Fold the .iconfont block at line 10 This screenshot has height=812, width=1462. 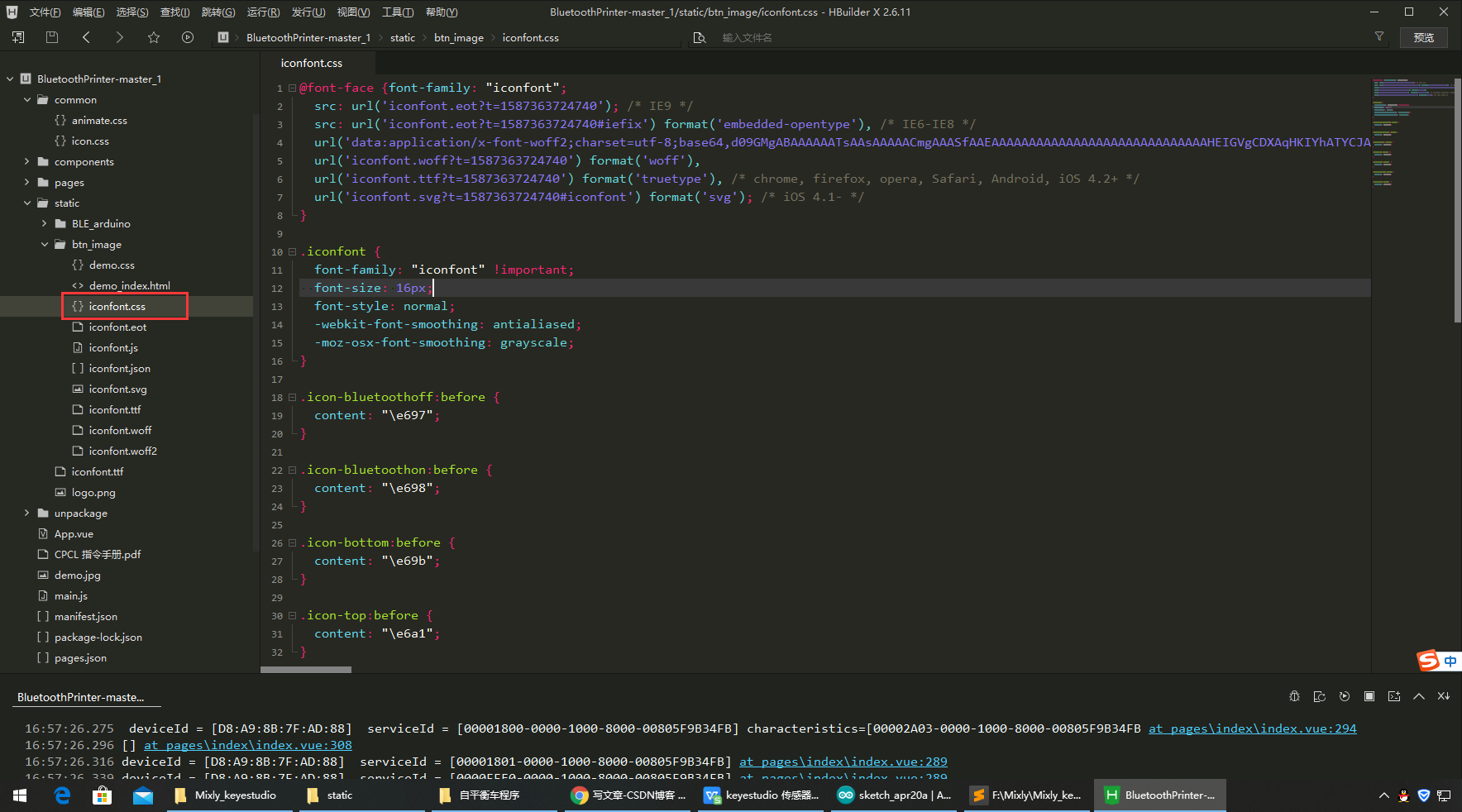[292, 251]
